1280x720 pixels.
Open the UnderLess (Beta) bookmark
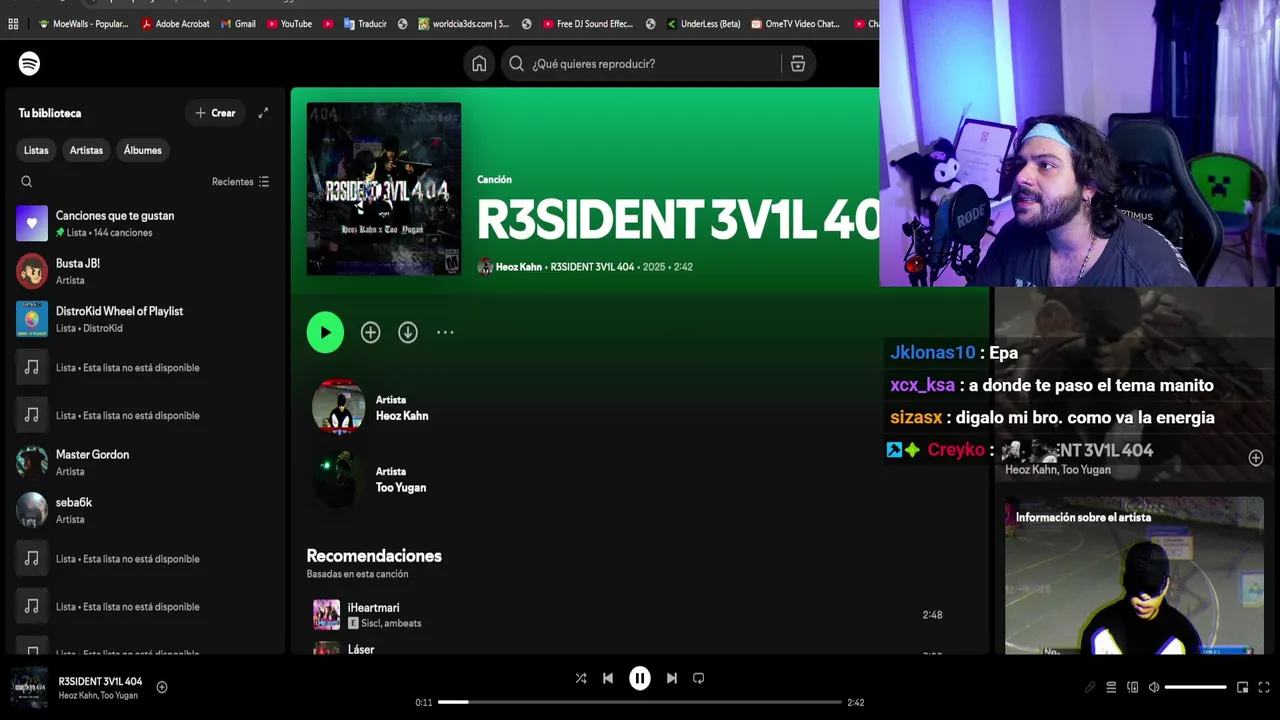click(x=703, y=24)
